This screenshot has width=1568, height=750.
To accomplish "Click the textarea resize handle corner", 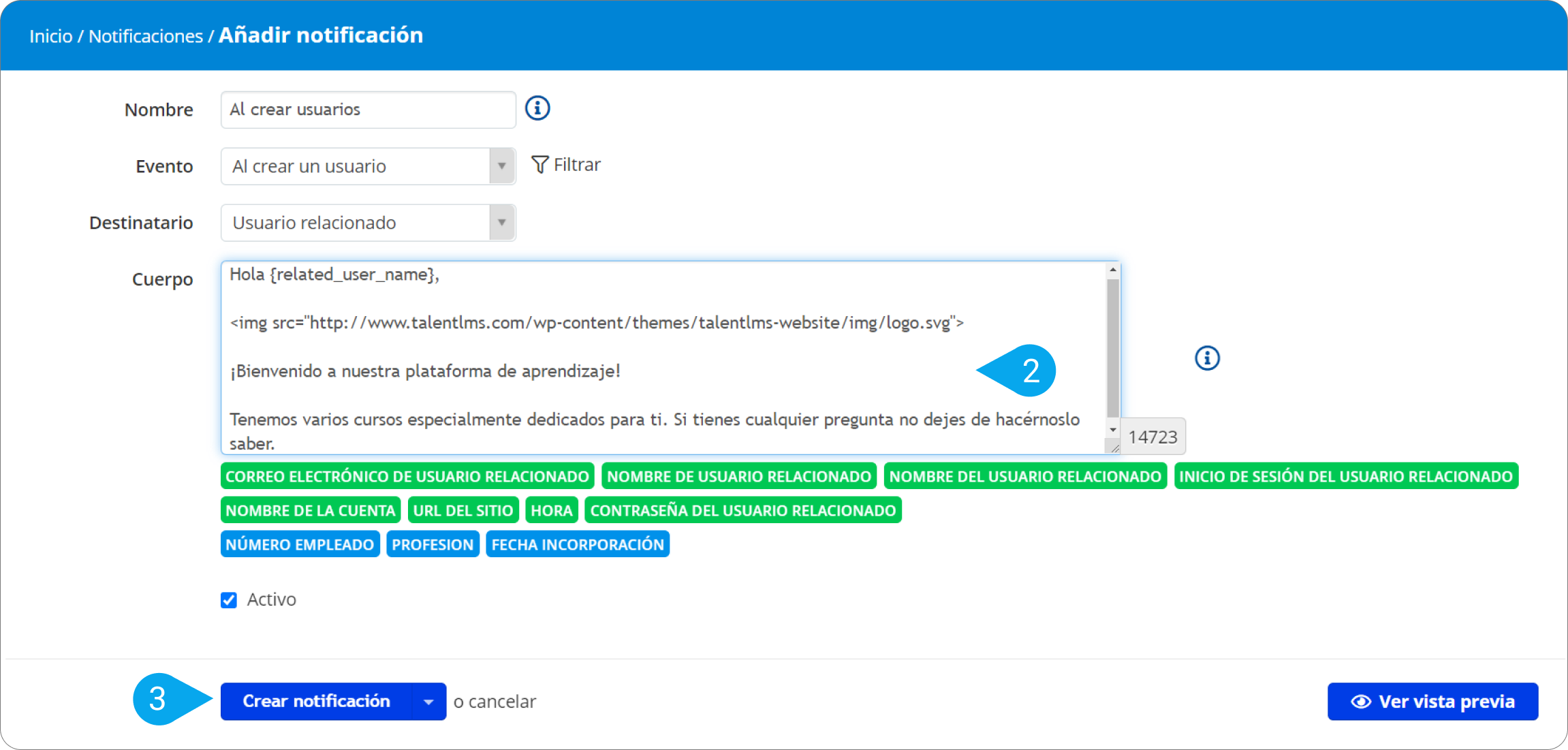I will coord(1114,448).
